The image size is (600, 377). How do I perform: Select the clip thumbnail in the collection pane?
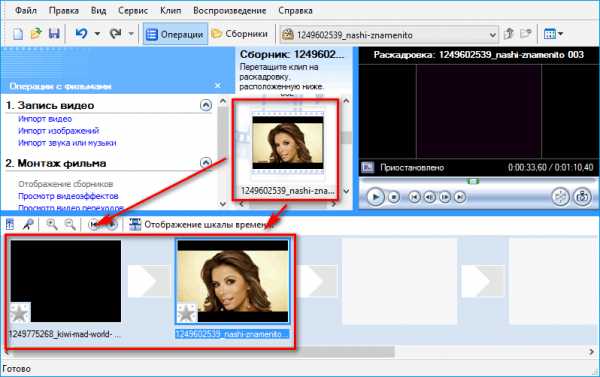pyautogui.click(x=288, y=143)
